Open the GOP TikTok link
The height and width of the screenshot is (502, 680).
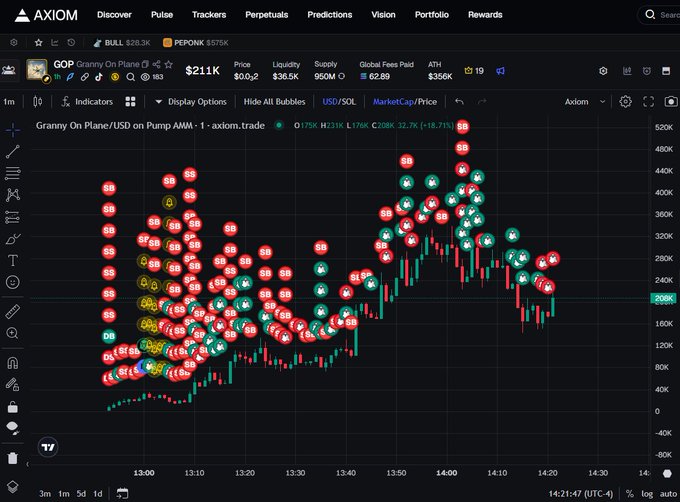pos(99,77)
